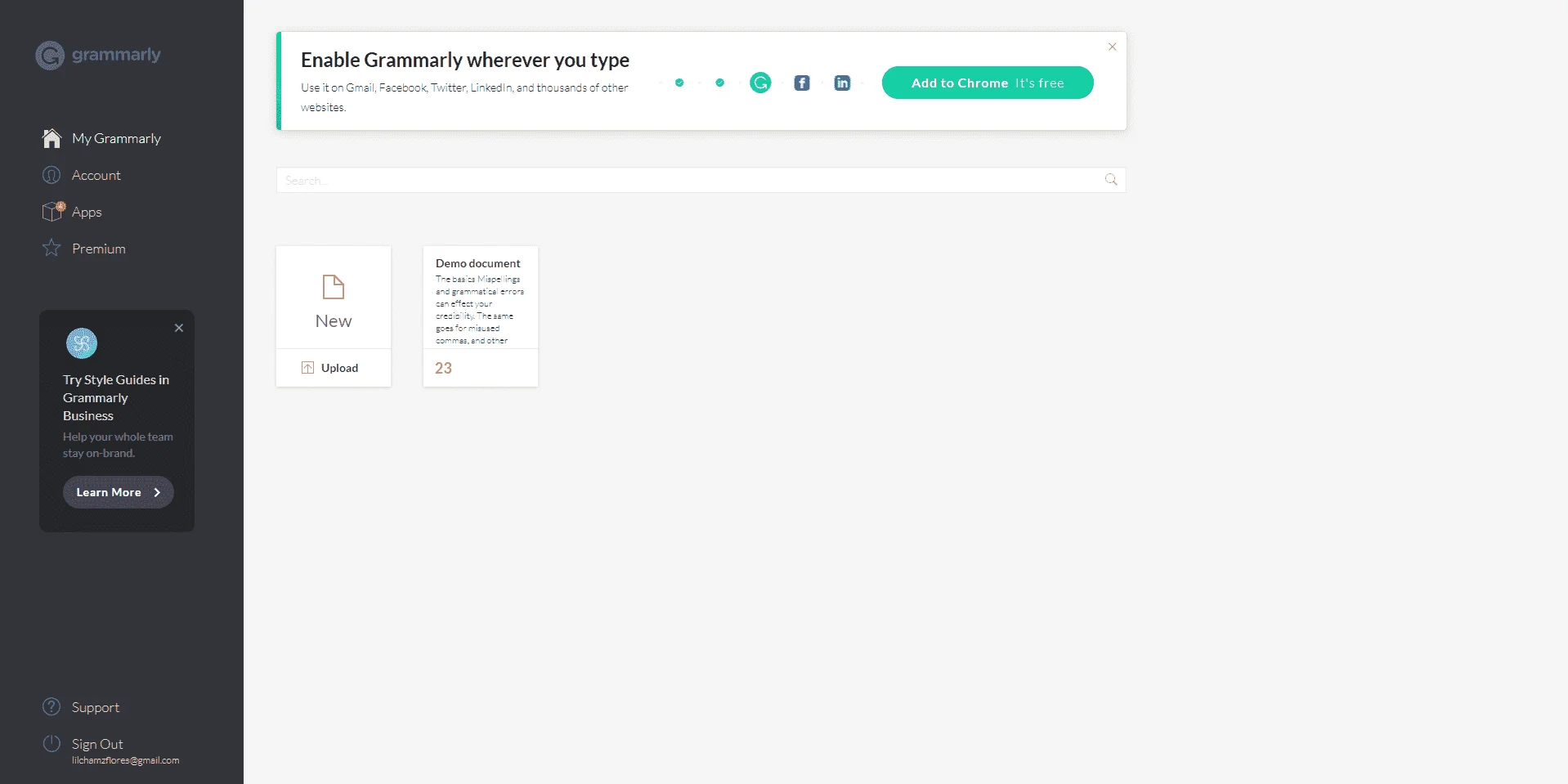
Task: Go to My Grammarly page
Action: click(116, 138)
